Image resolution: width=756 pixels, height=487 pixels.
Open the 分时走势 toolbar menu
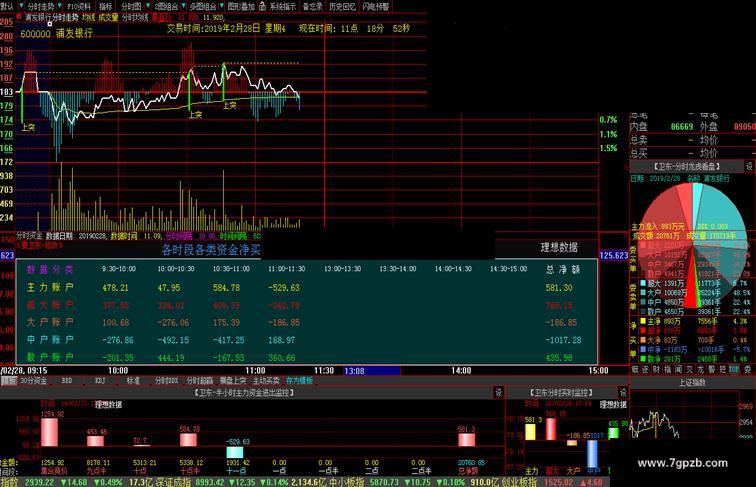40,7
